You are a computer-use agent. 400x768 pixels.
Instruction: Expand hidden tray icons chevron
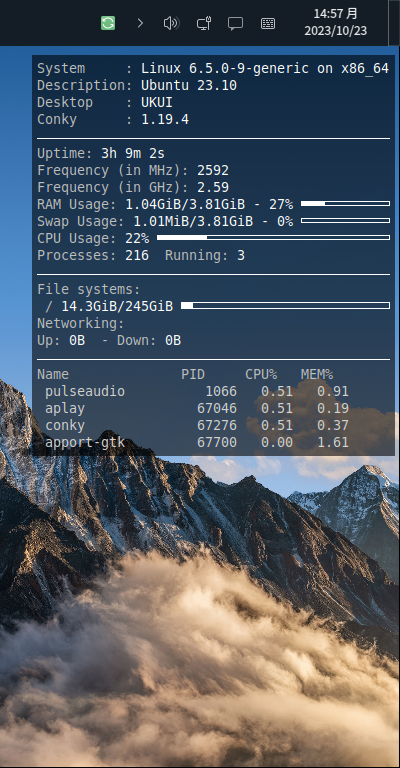coord(141,23)
